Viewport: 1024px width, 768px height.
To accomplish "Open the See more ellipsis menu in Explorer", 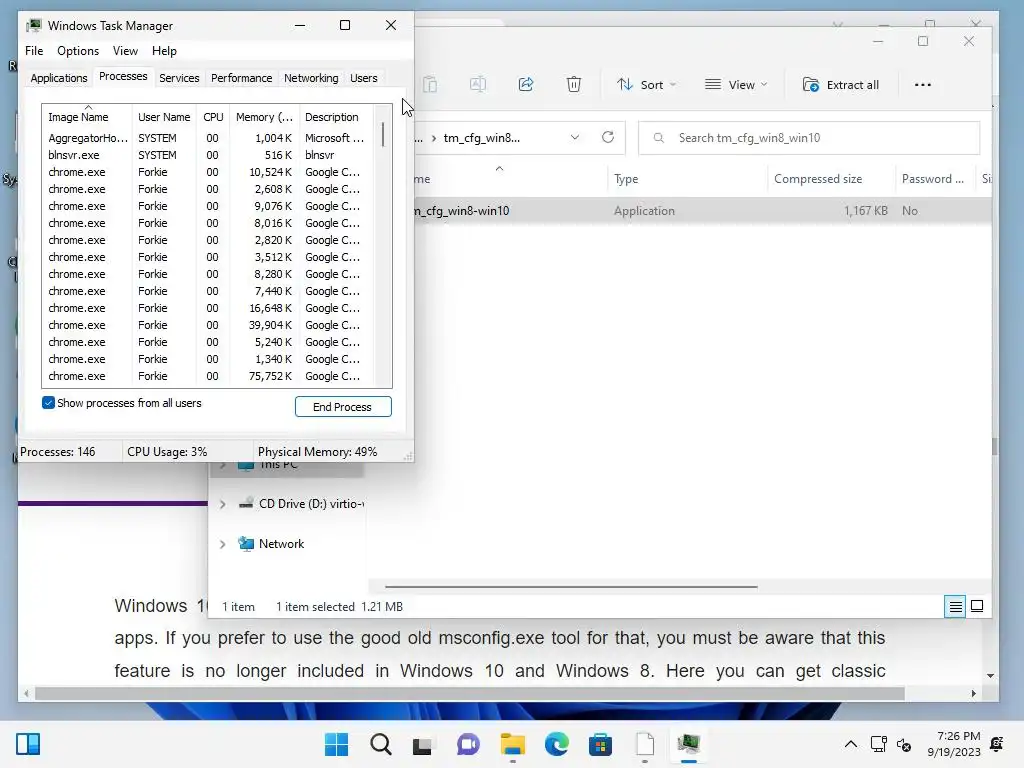I will pyautogui.click(x=923, y=85).
